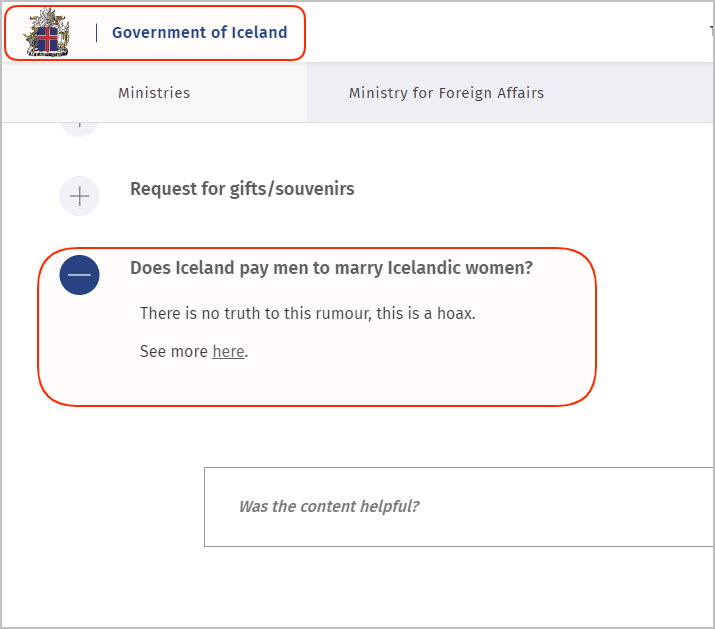Collapse the blue minus icon for the marriage question
The height and width of the screenshot is (629, 715).
pos(79,275)
